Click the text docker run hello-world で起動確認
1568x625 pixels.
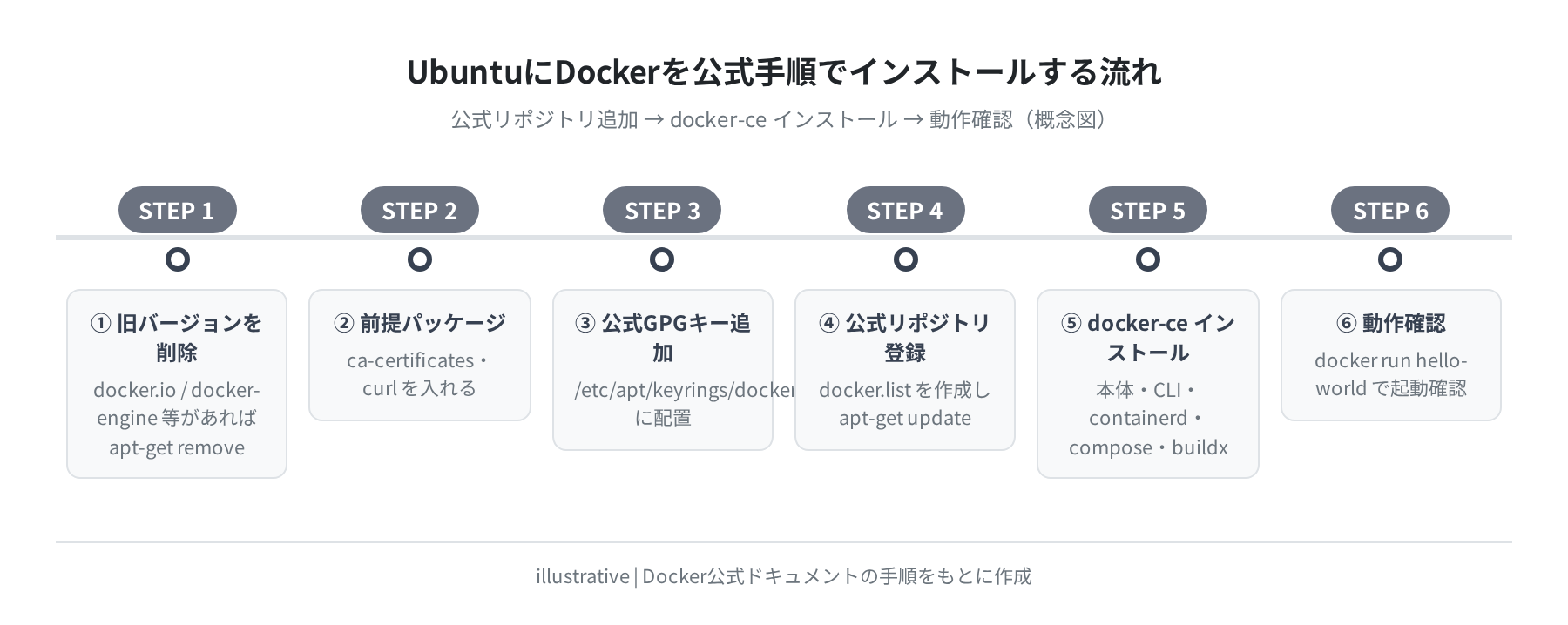tap(1391, 374)
